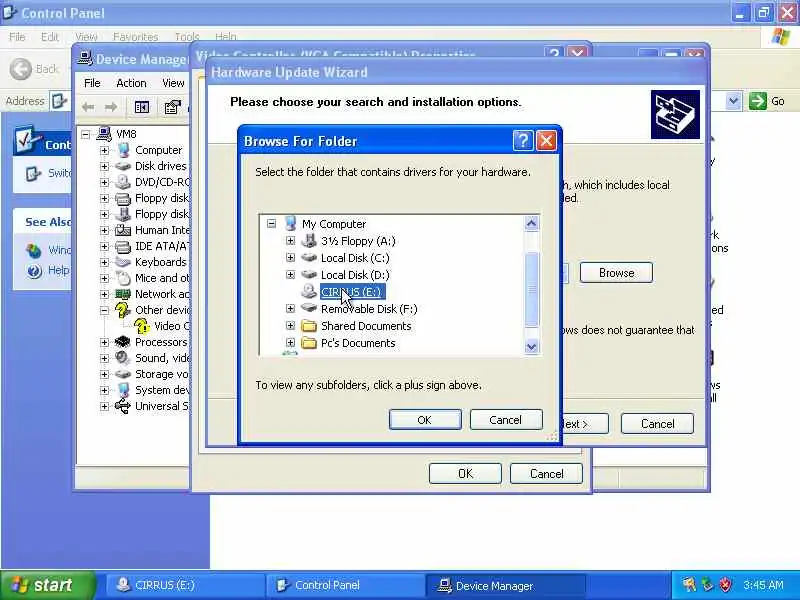800x600 pixels.
Task: Click taskbar clock showing 3:45 AM
Action: (x=763, y=585)
